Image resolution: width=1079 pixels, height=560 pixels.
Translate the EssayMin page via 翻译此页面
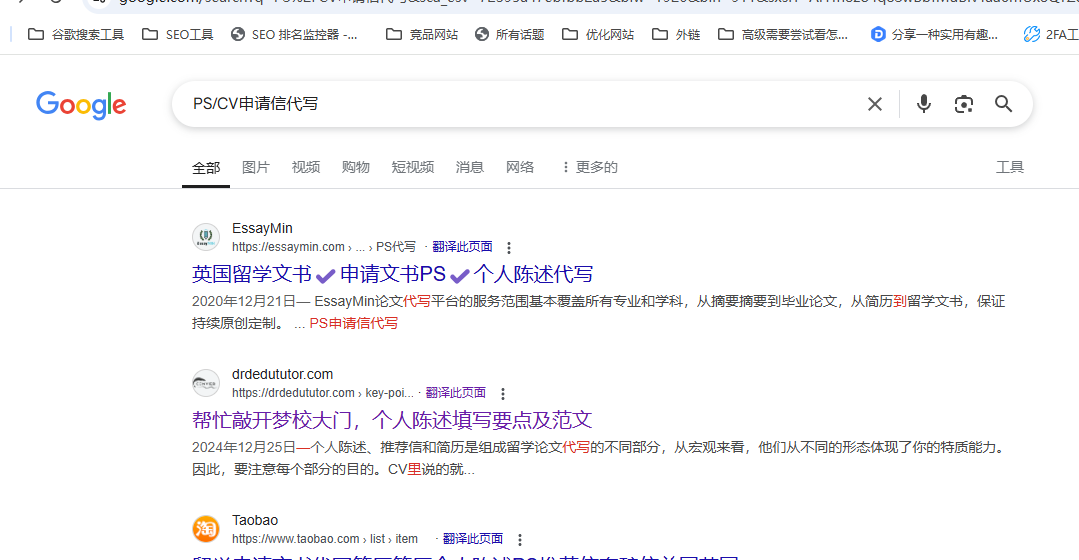coord(462,246)
